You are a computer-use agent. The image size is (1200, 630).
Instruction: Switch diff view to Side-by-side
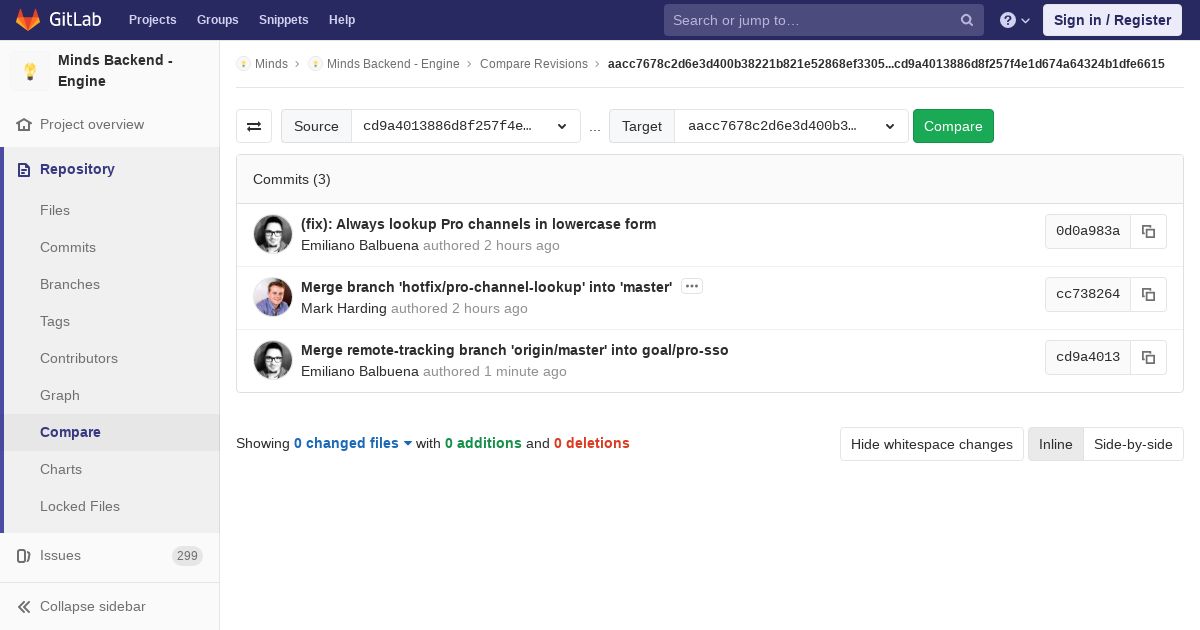(x=1133, y=444)
